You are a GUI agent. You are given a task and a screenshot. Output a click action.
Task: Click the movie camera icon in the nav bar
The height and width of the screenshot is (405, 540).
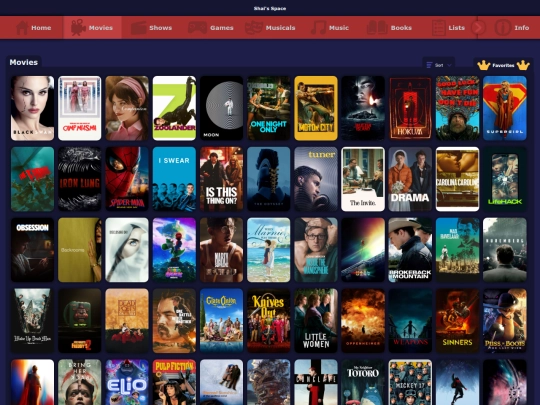78,28
